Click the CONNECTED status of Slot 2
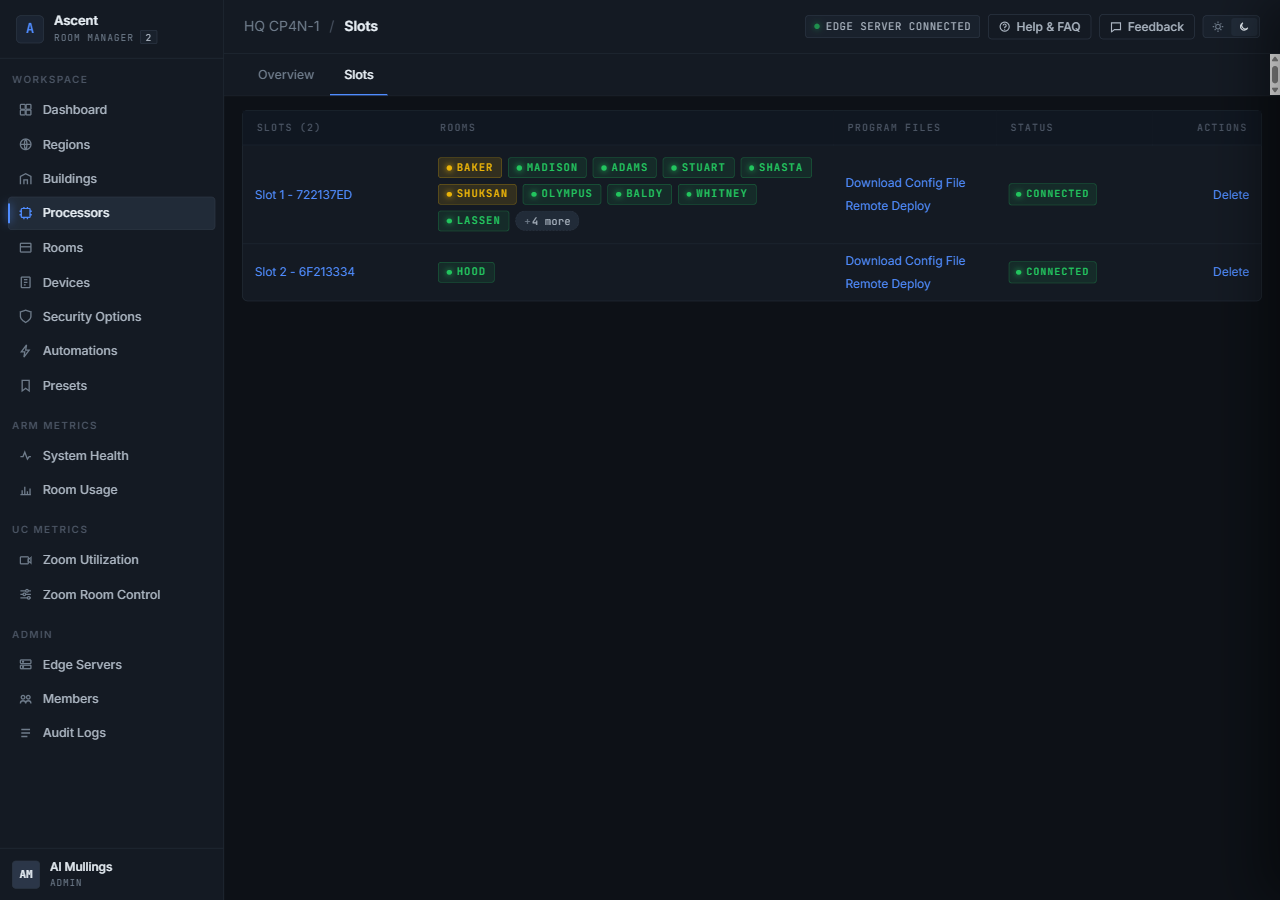1280x900 pixels. [x=1052, y=272]
